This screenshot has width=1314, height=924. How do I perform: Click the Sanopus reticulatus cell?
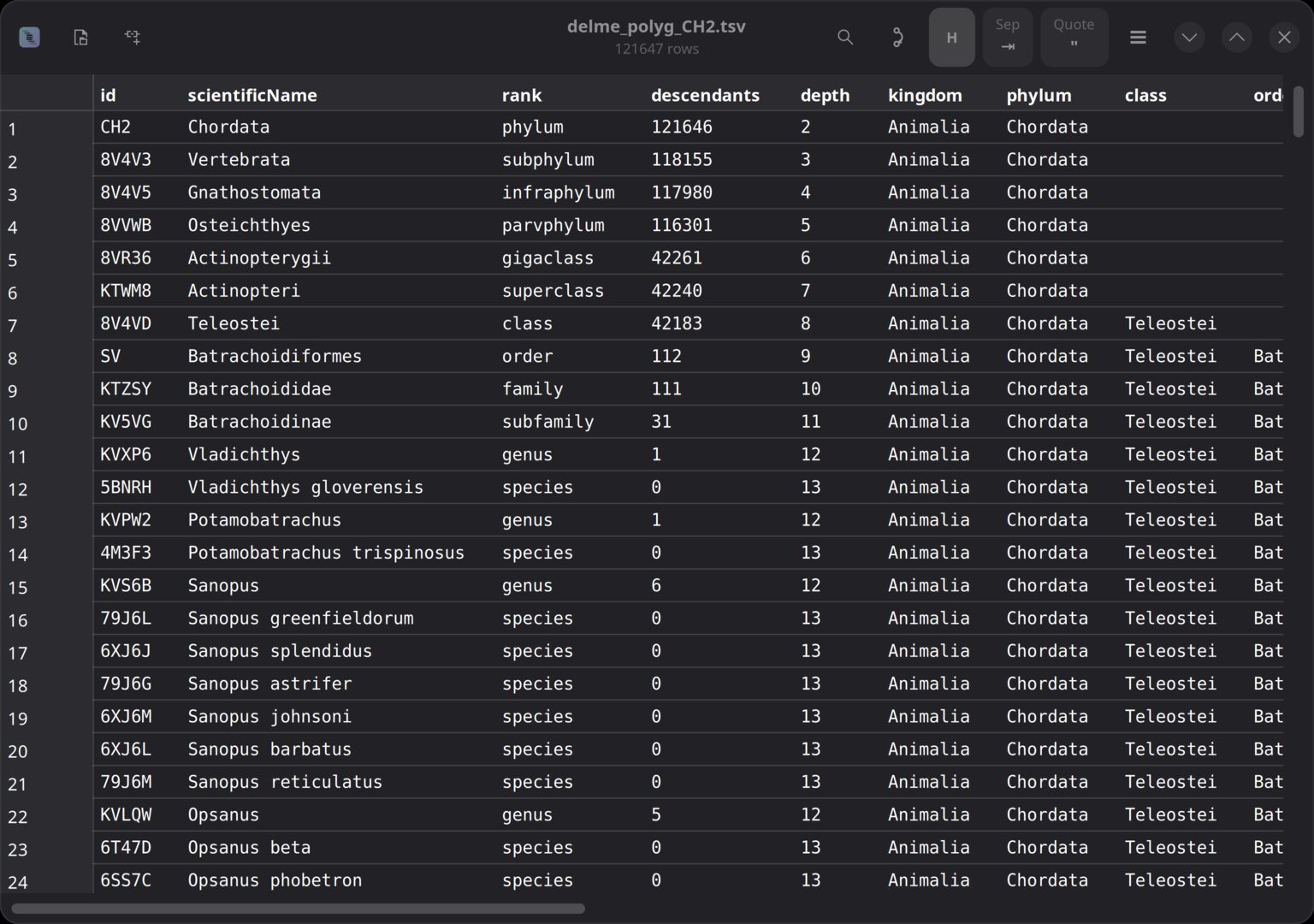click(285, 782)
